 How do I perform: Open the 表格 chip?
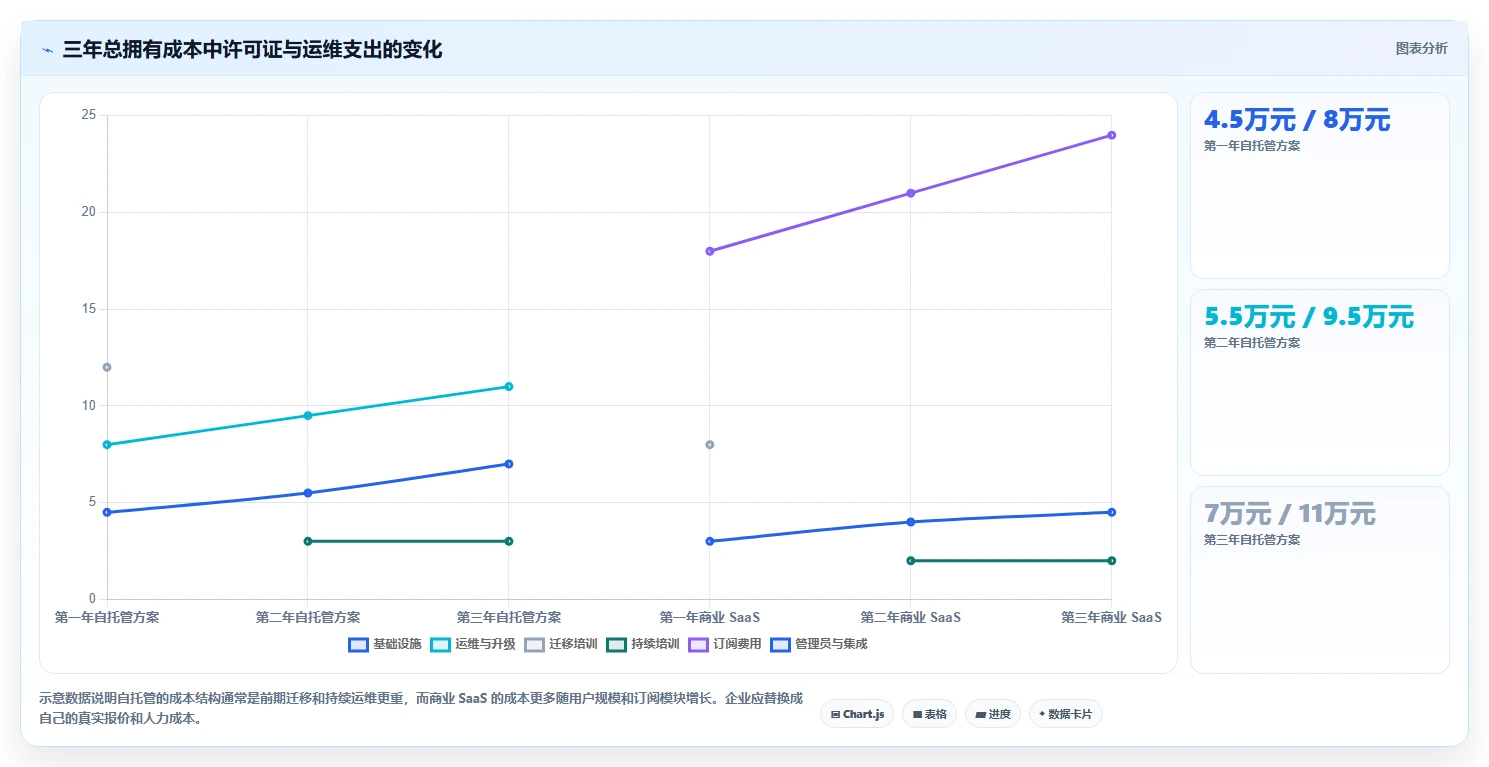pyautogui.click(x=929, y=714)
